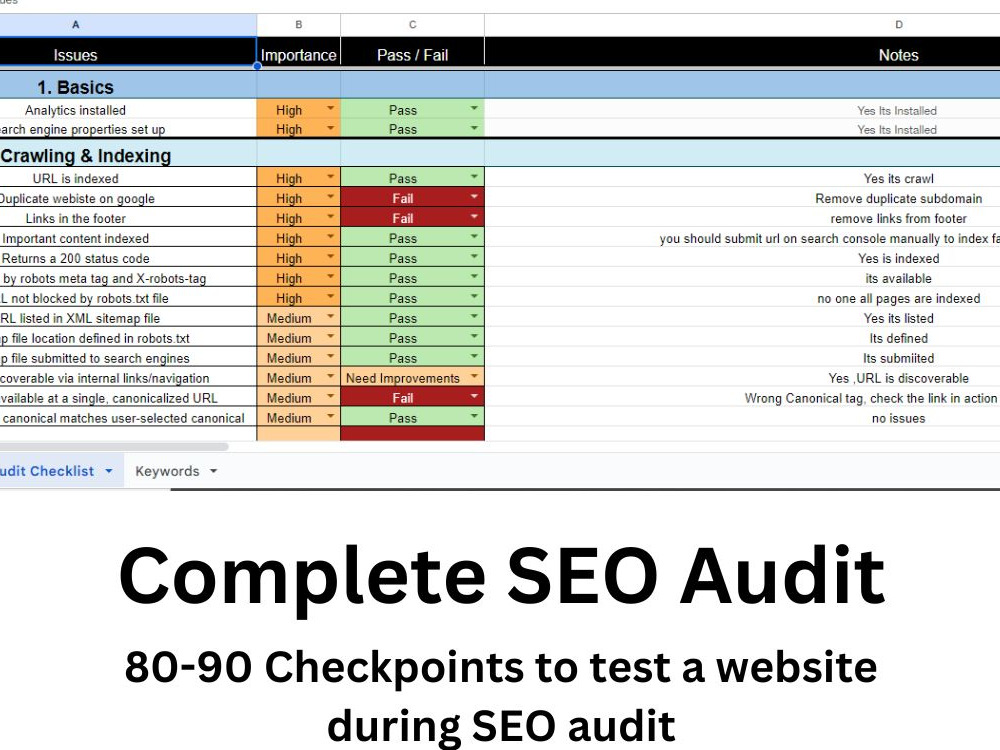
Task: Open Audit Checklist sheet tab menu arrow
Action: tap(109, 471)
